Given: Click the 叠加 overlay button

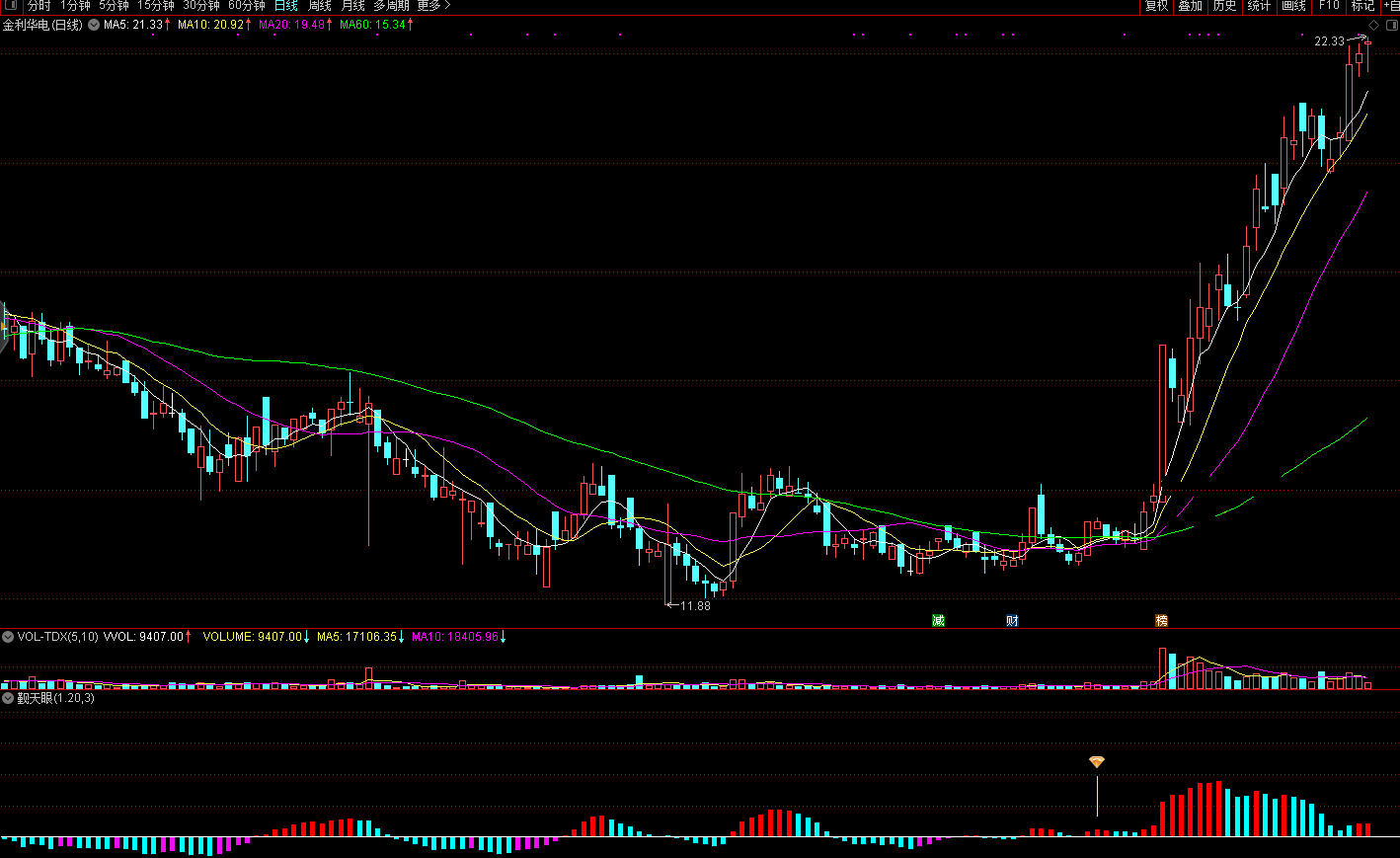Looking at the screenshot, I should tap(1191, 6).
